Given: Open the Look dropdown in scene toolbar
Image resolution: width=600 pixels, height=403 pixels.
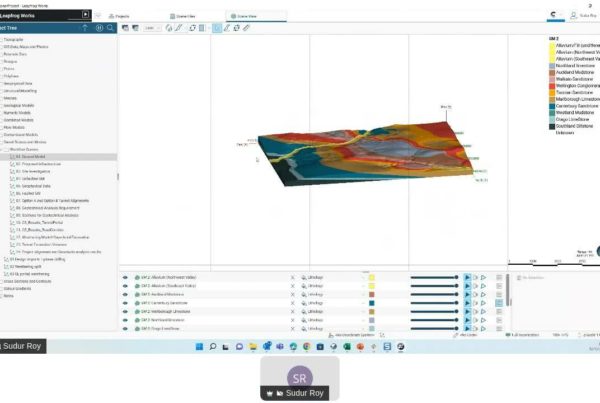Looking at the screenshot, I should 152,28.
